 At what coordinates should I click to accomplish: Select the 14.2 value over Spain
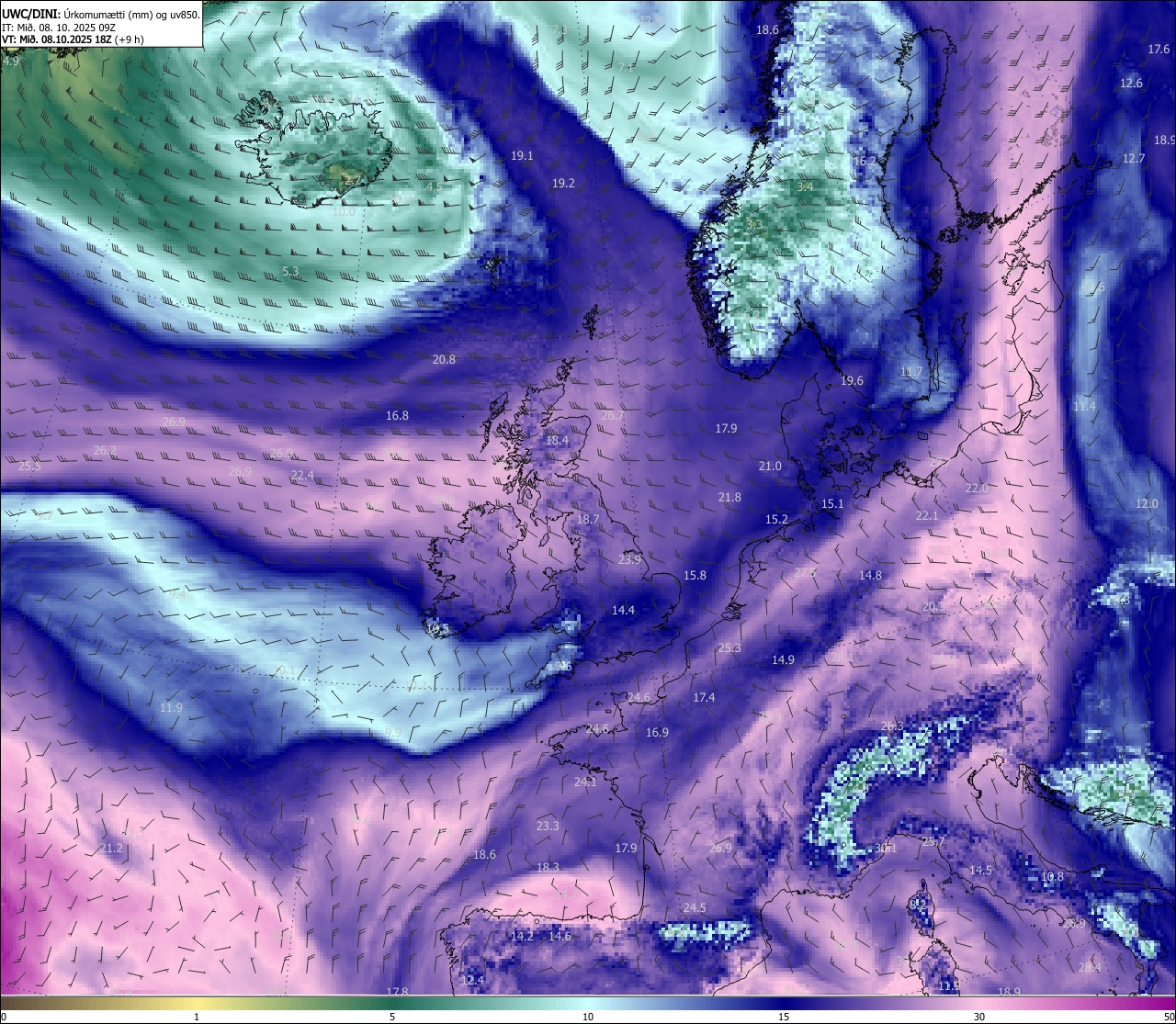522,937
